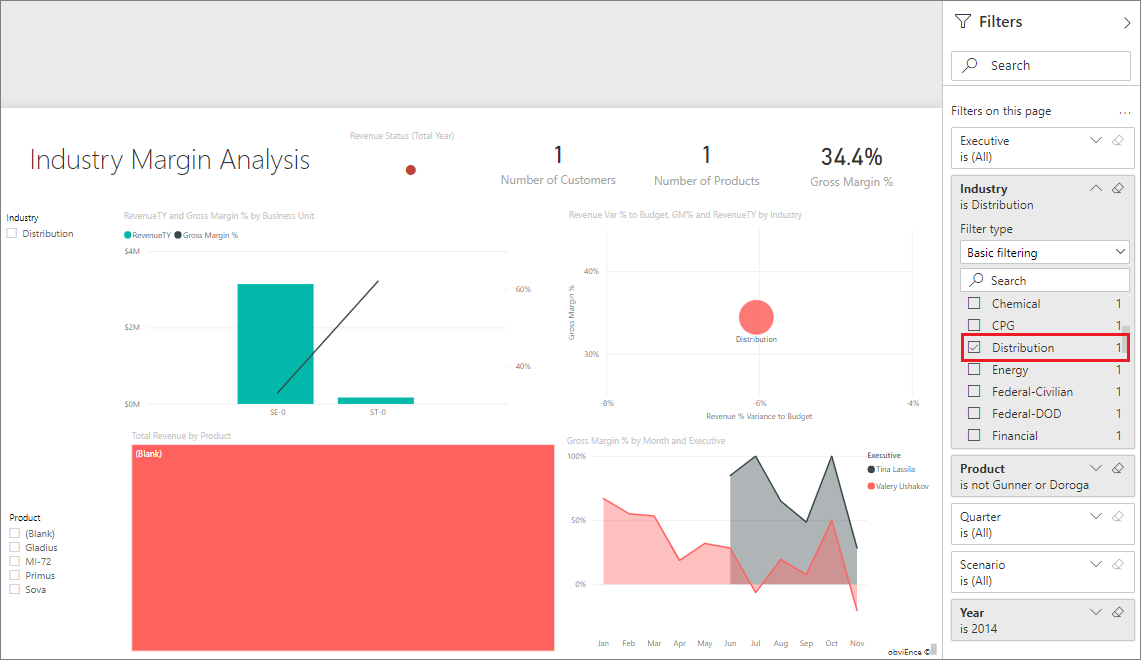
Task: Clear the Scenario filter with eraser icon
Action: (x=1118, y=564)
